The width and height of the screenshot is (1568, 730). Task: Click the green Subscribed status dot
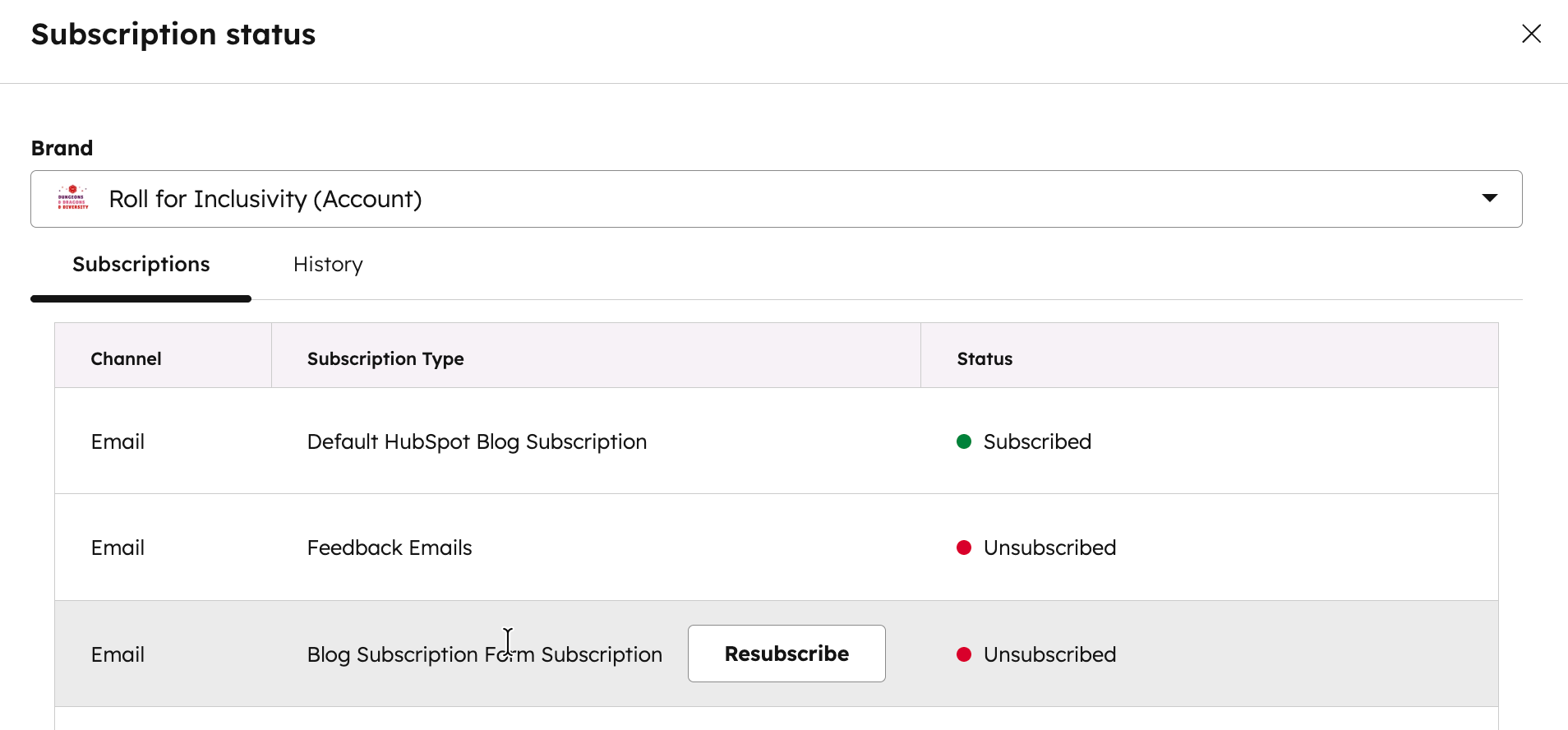pos(964,442)
